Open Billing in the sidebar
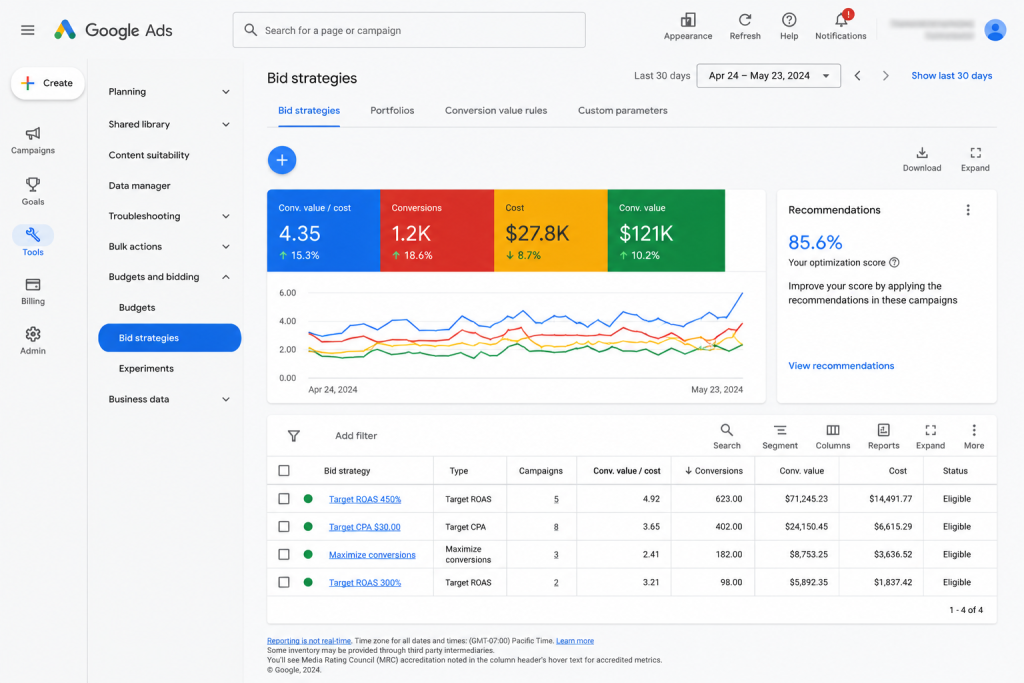Screen dimensions: 1024x683 coord(33,291)
